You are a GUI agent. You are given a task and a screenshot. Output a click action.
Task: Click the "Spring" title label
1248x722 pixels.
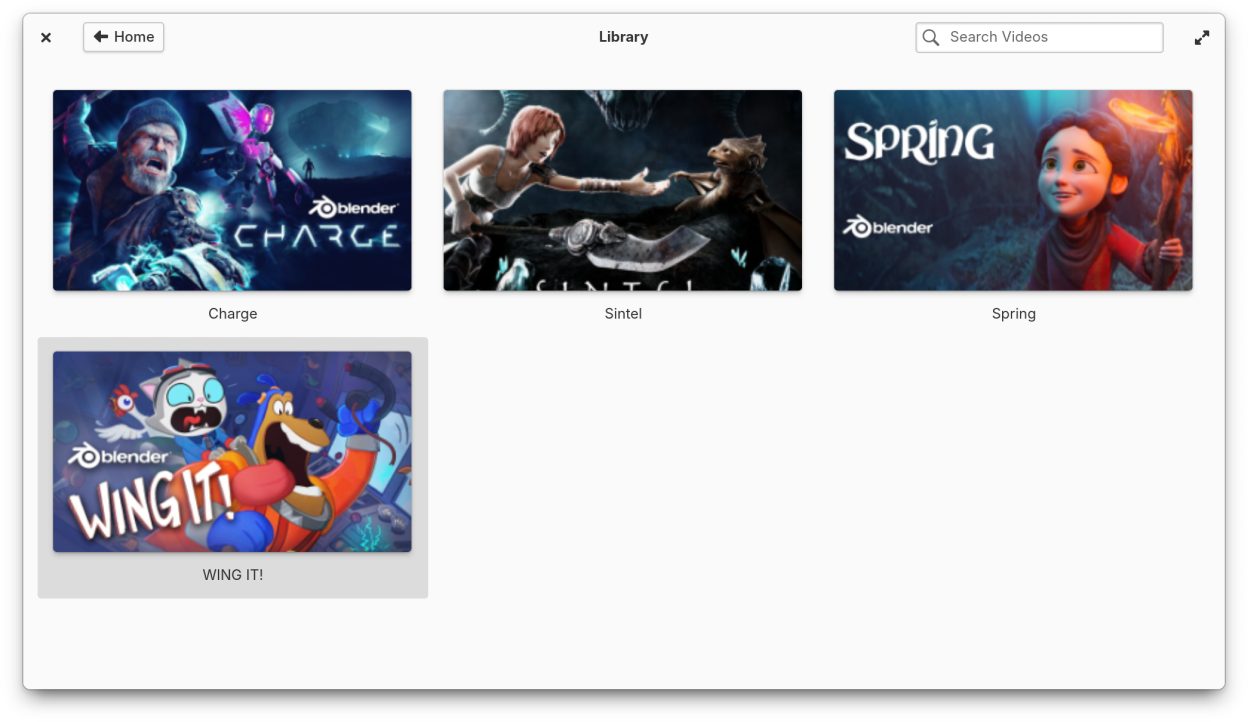pos(1014,314)
